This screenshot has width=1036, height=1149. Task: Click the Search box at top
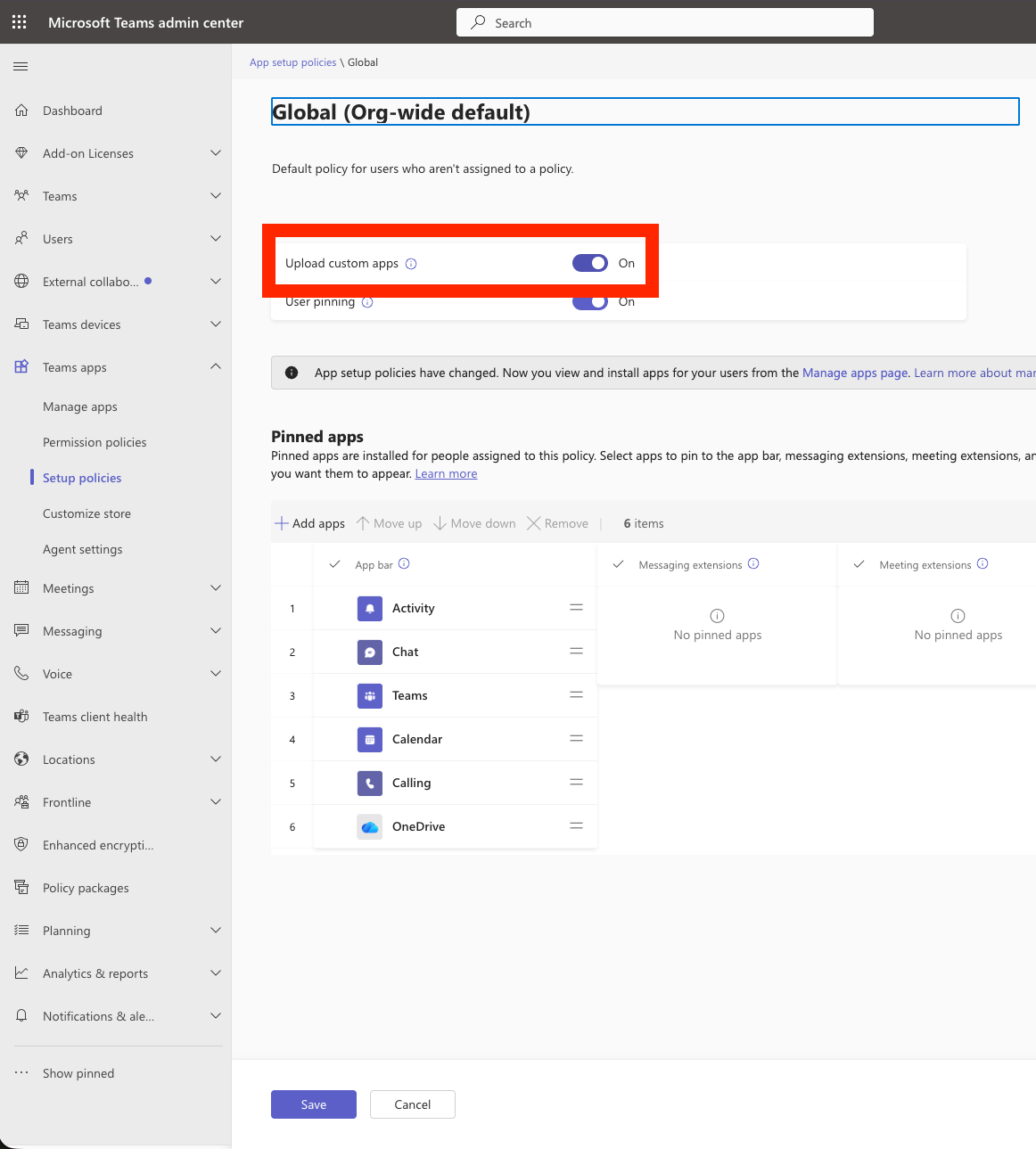click(665, 22)
